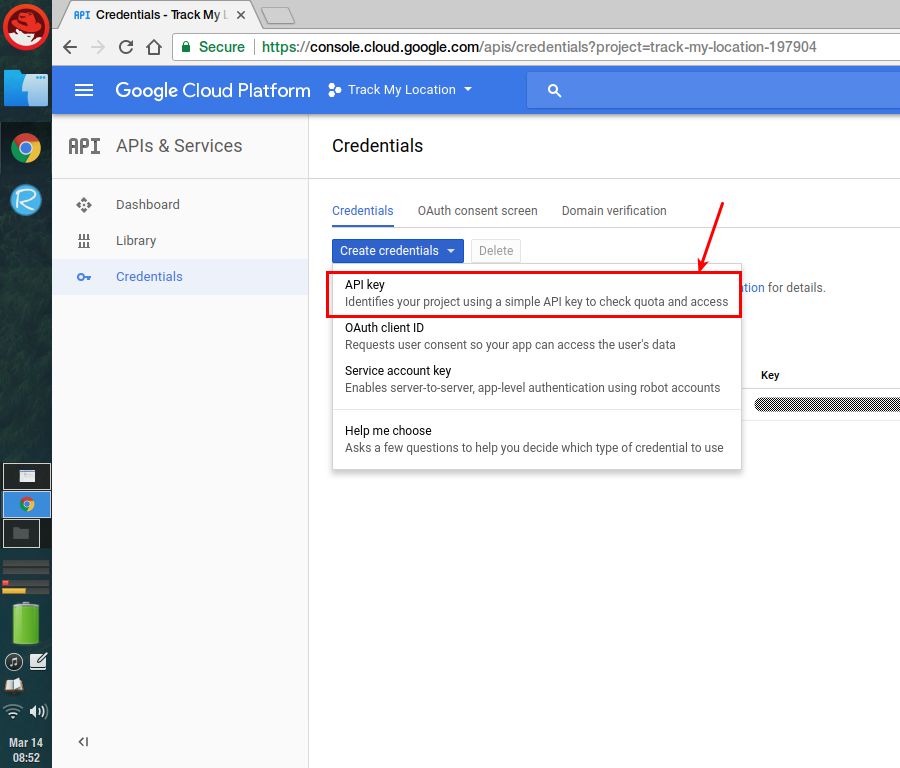Click the search magnifier icon

pos(554,90)
